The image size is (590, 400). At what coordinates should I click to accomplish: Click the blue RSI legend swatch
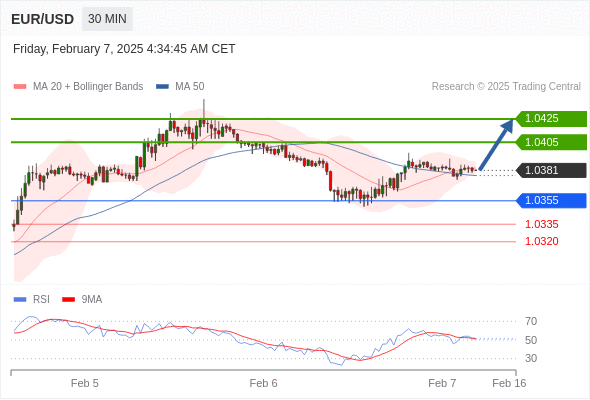[x=20, y=300]
